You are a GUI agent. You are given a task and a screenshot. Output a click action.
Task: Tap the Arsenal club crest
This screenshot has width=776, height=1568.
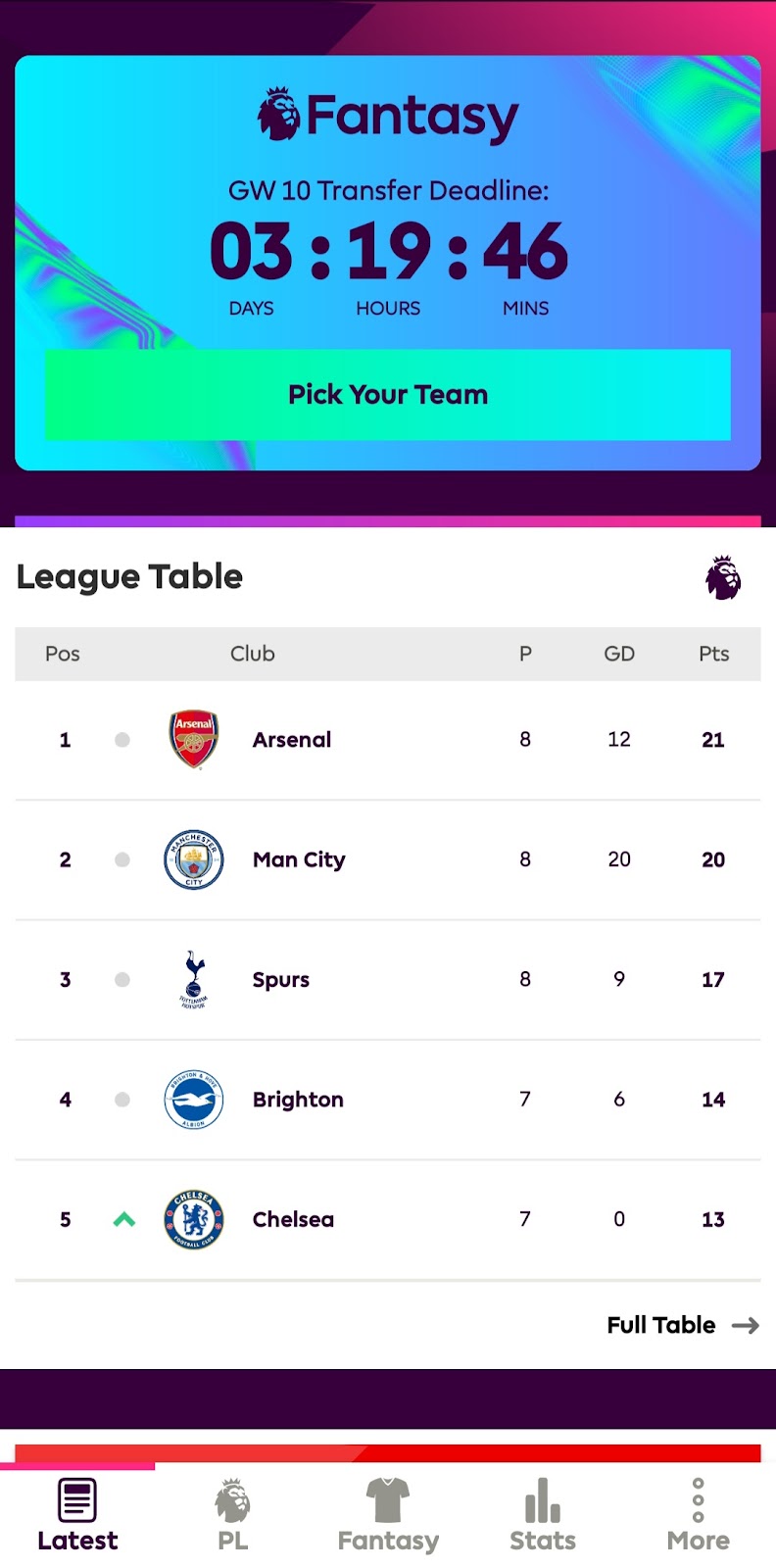pos(194,740)
